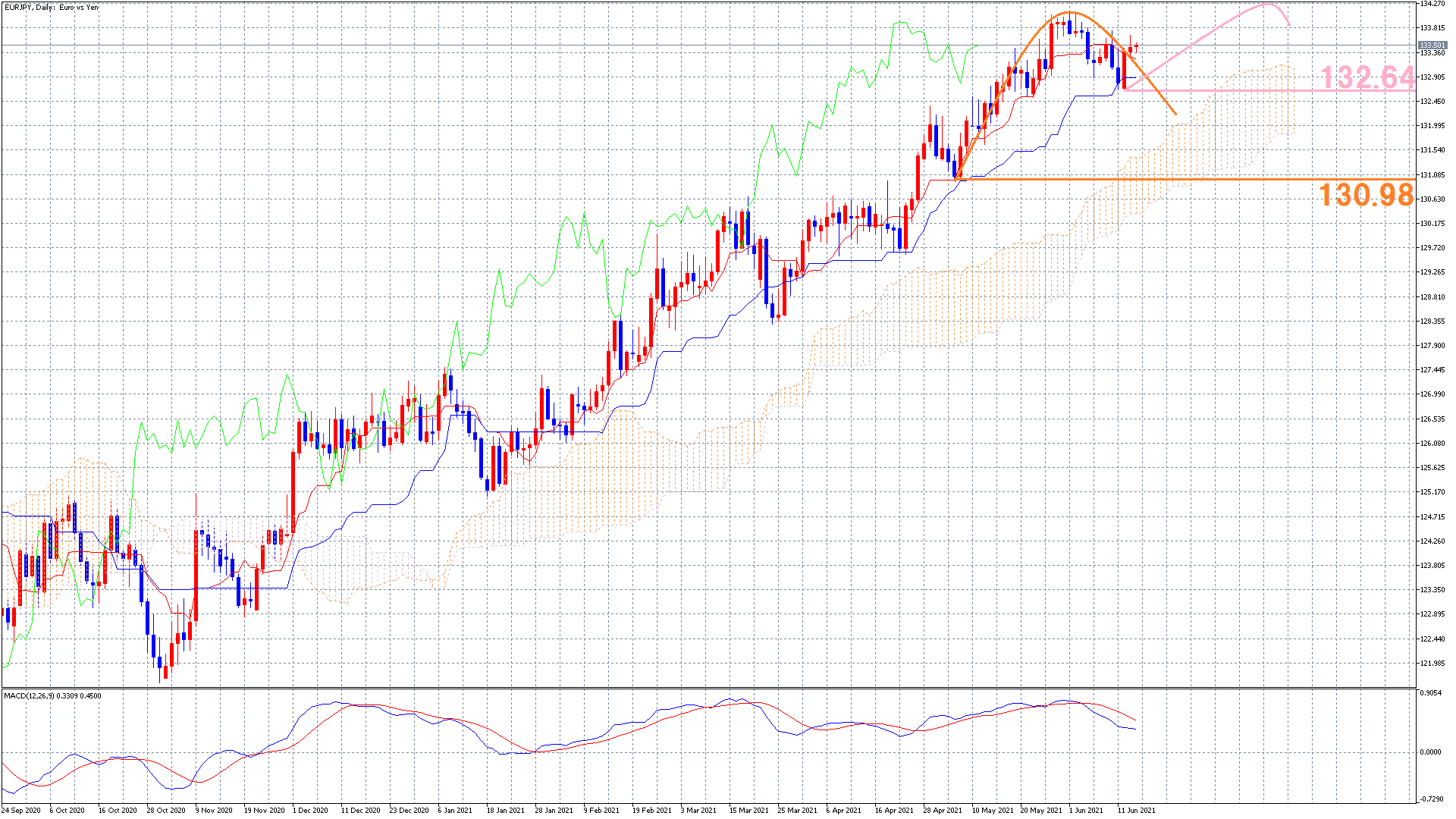Click the MACD scale 0.9054 top value
Image resolution: width=1456 pixels, height=819 pixels.
tap(1430, 693)
